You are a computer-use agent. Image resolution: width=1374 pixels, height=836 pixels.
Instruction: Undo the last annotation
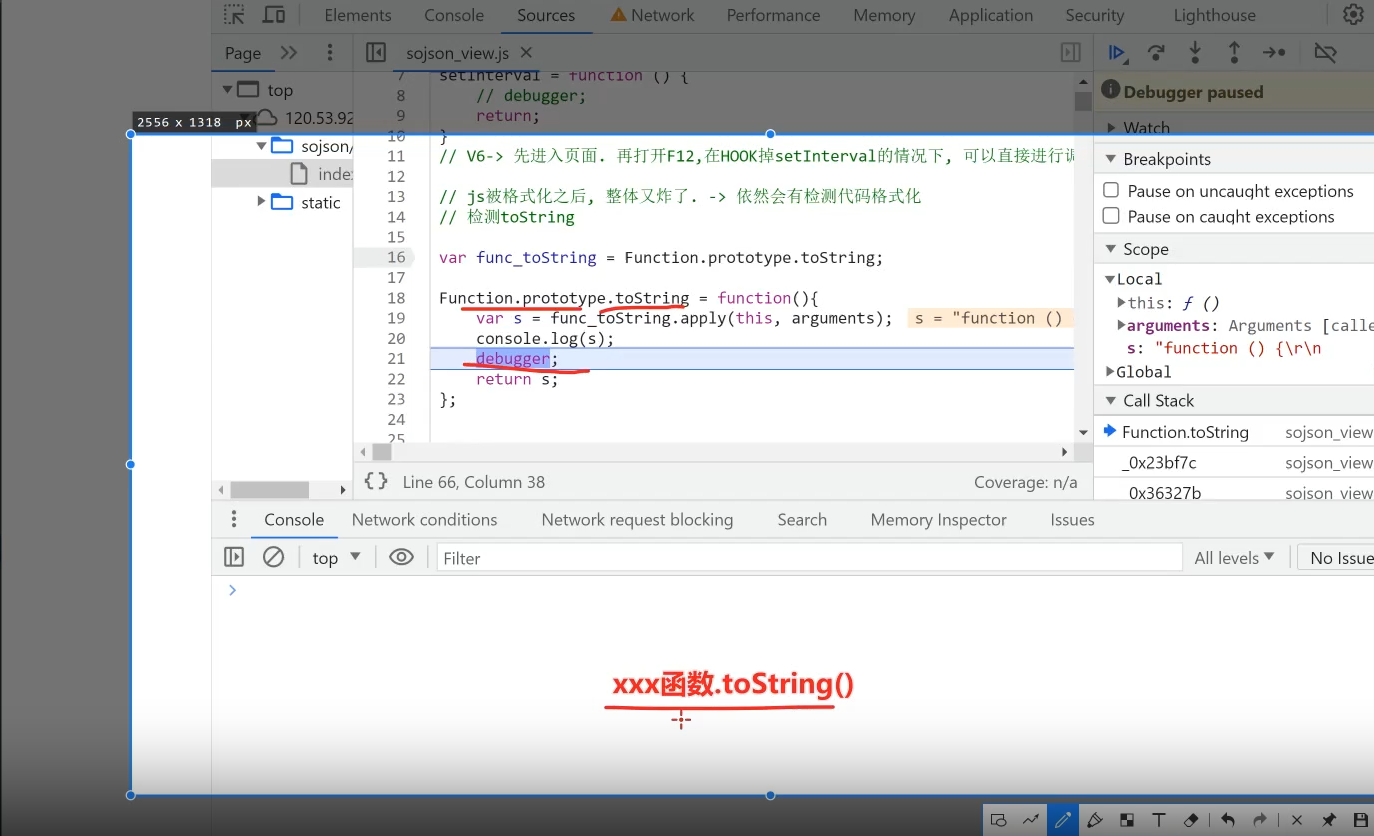[1227, 820]
